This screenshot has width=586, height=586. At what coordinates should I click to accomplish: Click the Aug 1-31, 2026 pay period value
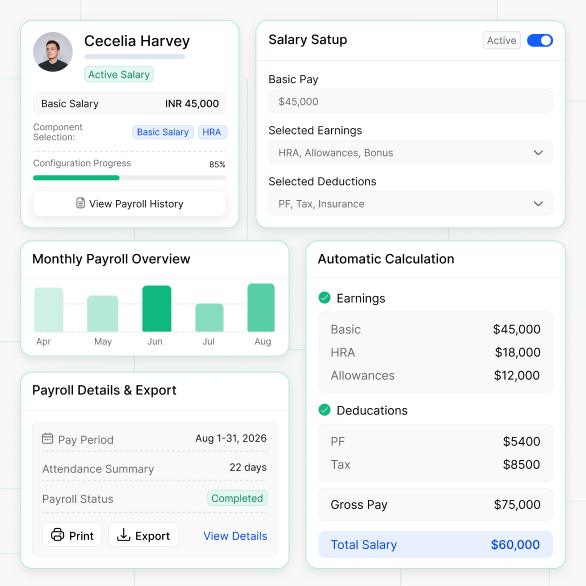tap(231, 438)
